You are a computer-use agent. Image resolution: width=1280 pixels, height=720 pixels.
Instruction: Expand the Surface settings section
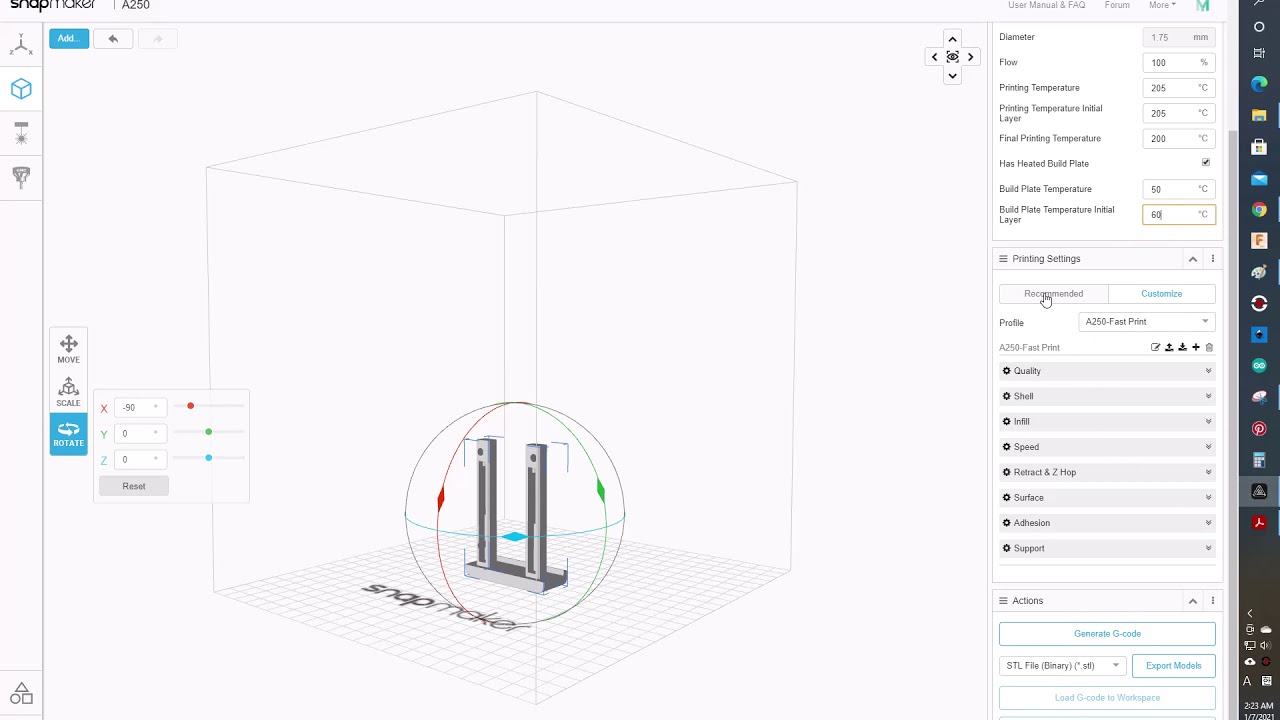pos(1107,498)
